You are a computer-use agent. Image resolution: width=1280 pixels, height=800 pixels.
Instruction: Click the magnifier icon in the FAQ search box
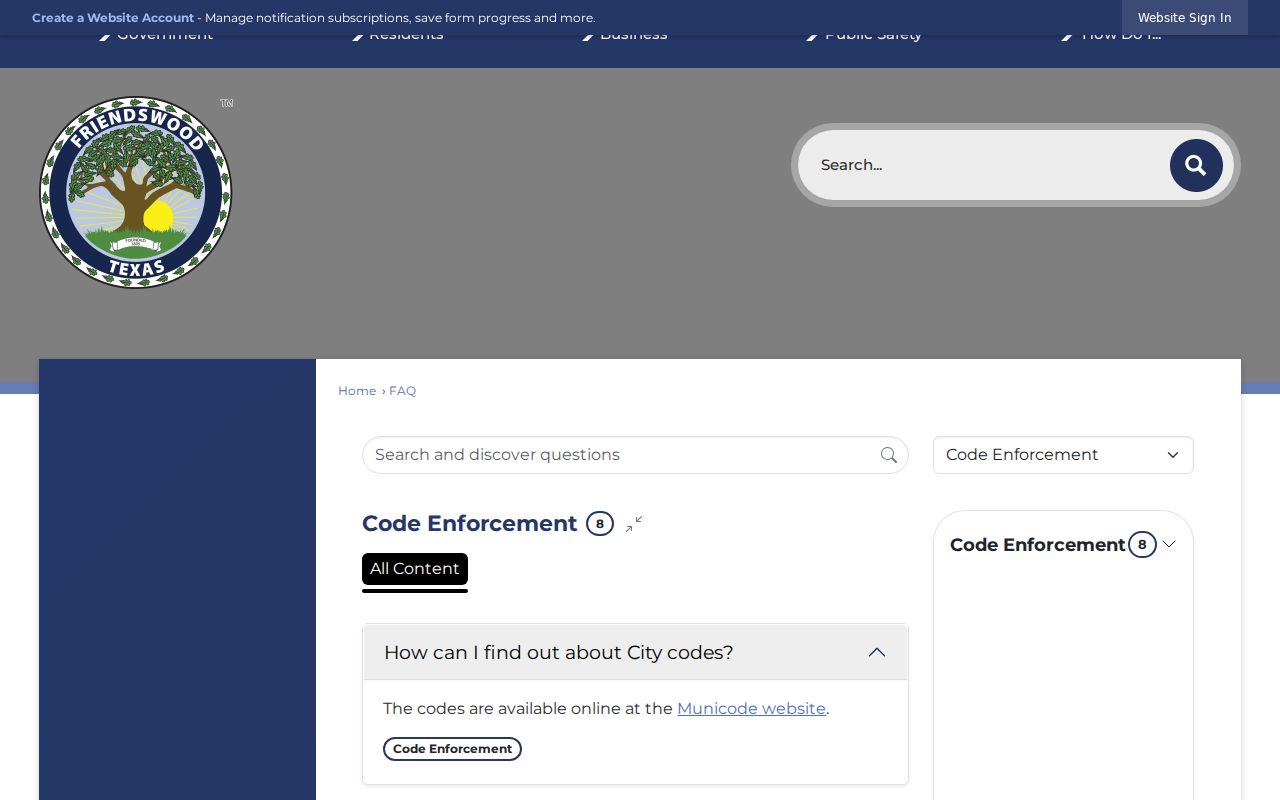(889, 455)
